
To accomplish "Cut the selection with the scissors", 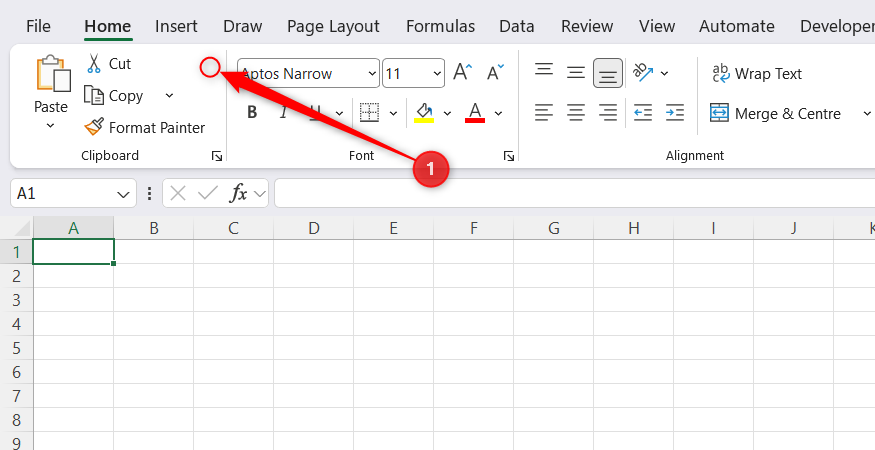I will click(108, 64).
